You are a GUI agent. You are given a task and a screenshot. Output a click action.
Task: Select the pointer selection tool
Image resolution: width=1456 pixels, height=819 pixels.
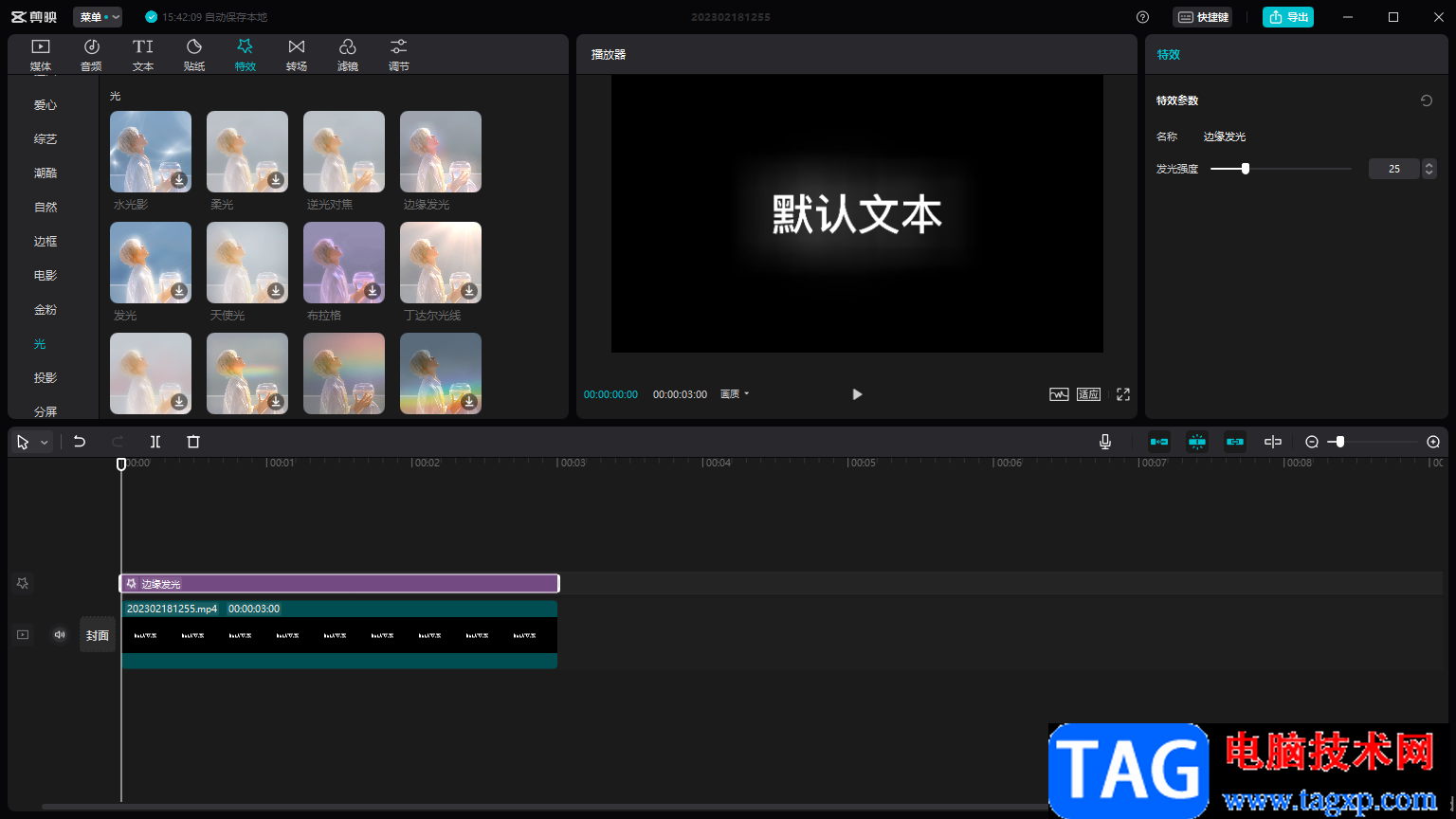tap(23, 442)
